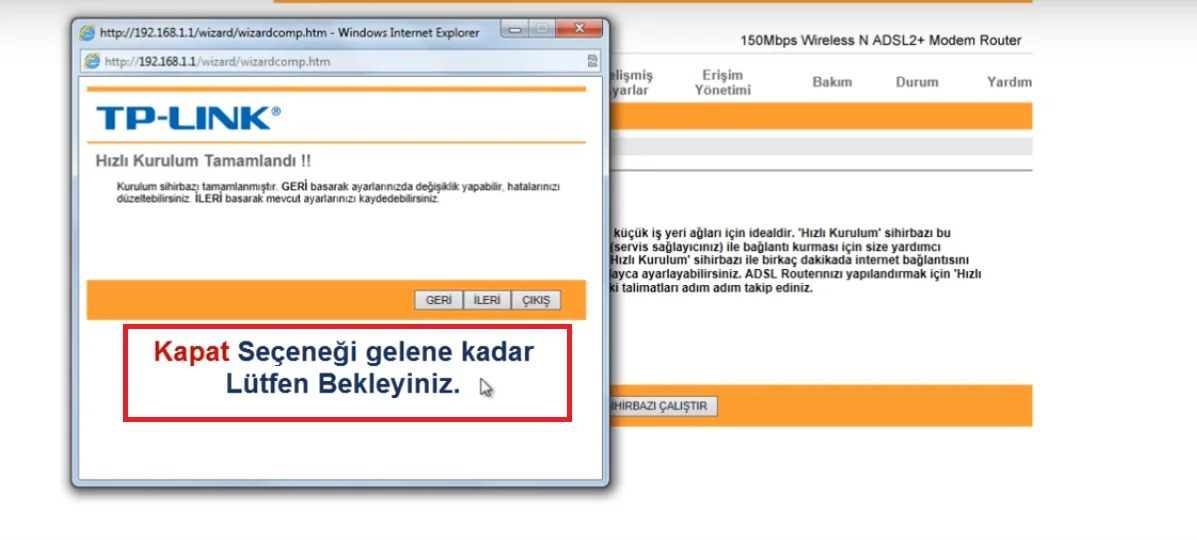Click the SİHİRBAZI ÇALIŞTIR button in router page

(x=664, y=406)
